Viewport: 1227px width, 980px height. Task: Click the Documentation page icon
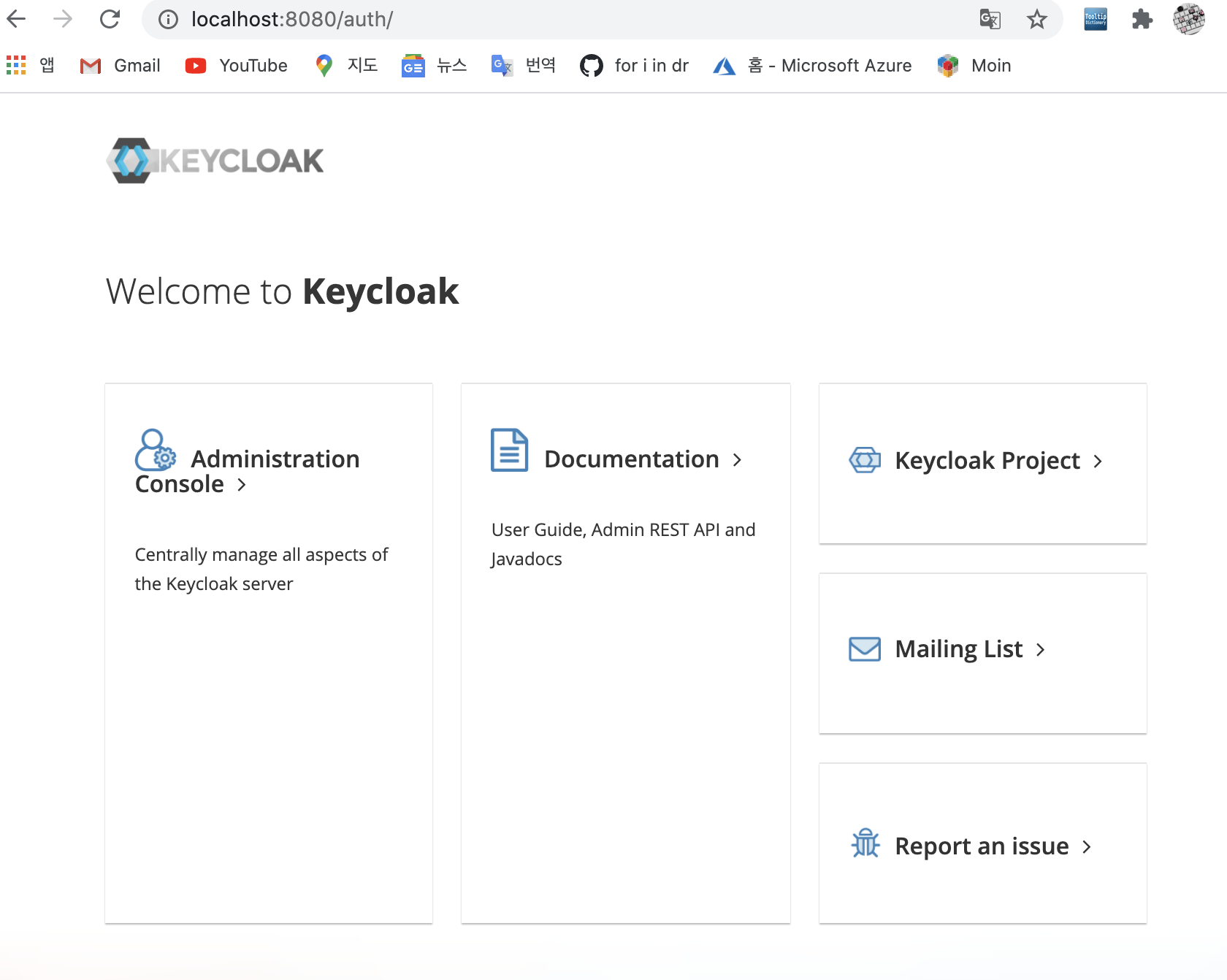click(510, 450)
